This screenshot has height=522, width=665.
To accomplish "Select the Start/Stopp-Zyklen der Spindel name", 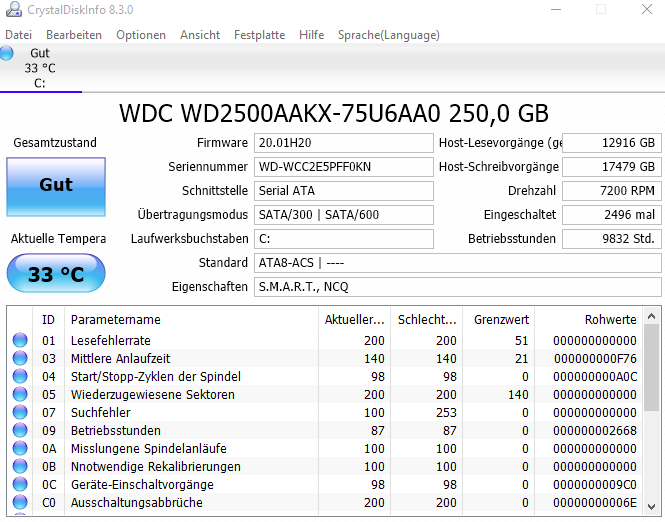I will (156, 377).
